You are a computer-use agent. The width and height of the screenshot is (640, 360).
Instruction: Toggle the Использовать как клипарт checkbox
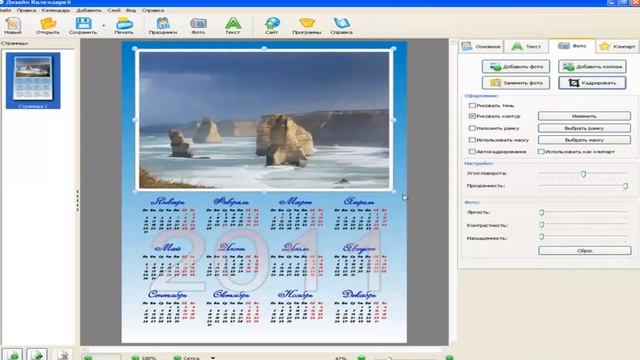tap(541, 151)
